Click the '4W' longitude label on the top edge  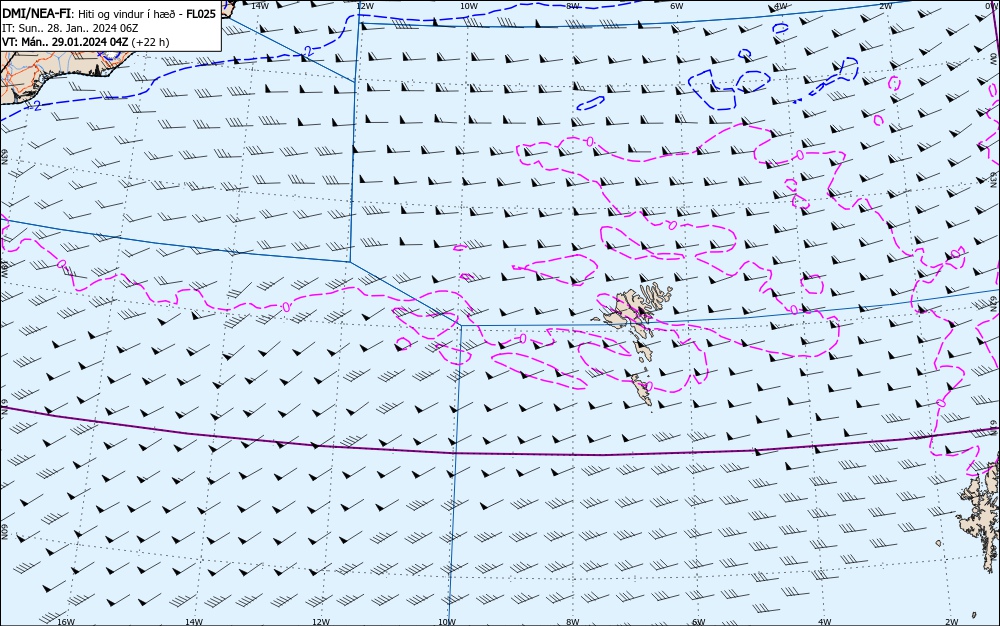(x=781, y=6)
